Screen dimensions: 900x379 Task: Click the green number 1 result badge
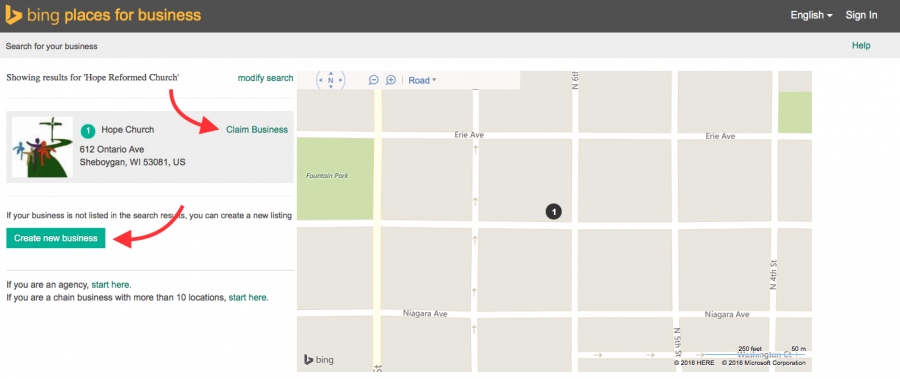[87, 132]
